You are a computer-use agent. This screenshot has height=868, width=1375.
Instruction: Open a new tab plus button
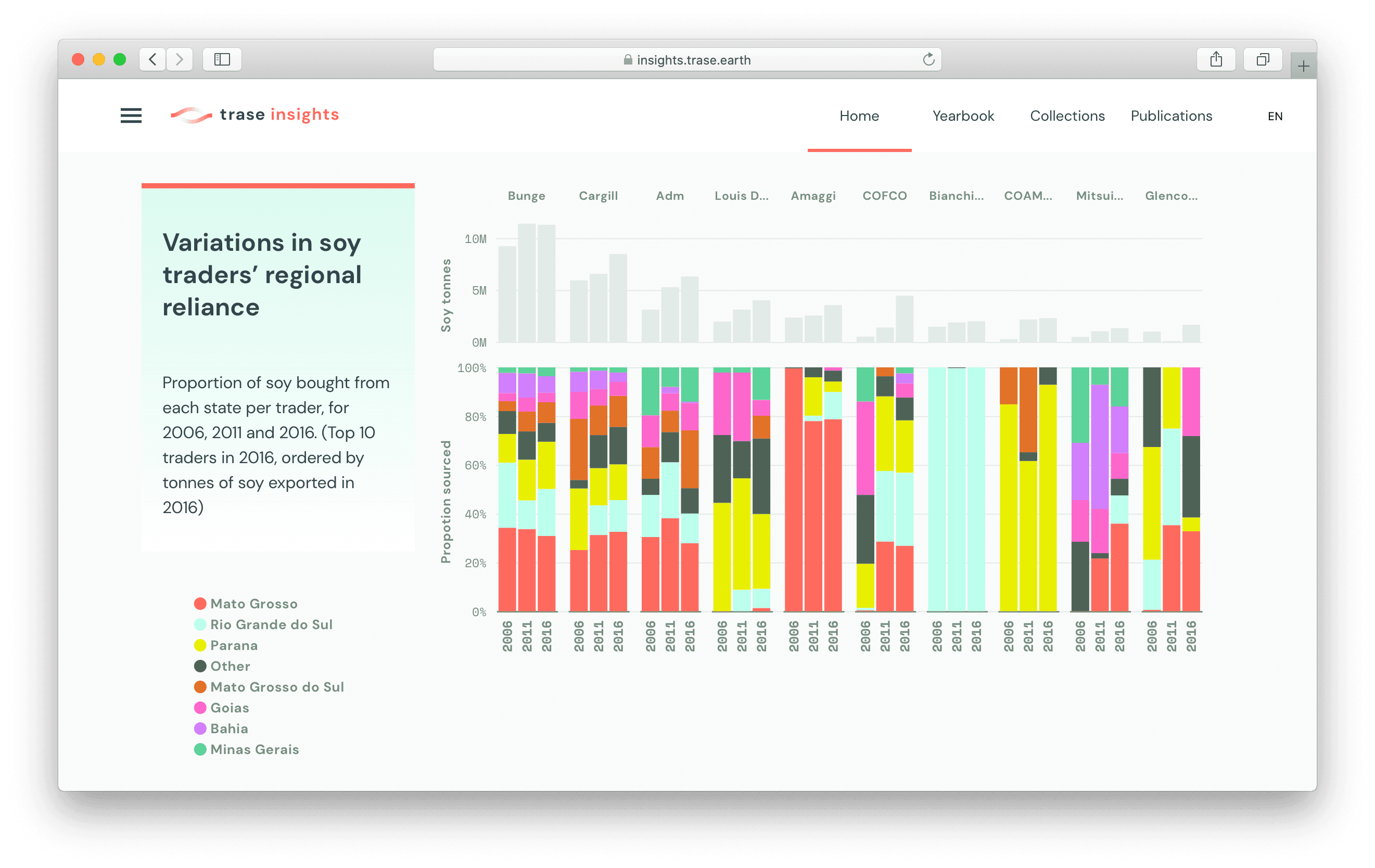tap(1303, 66)
